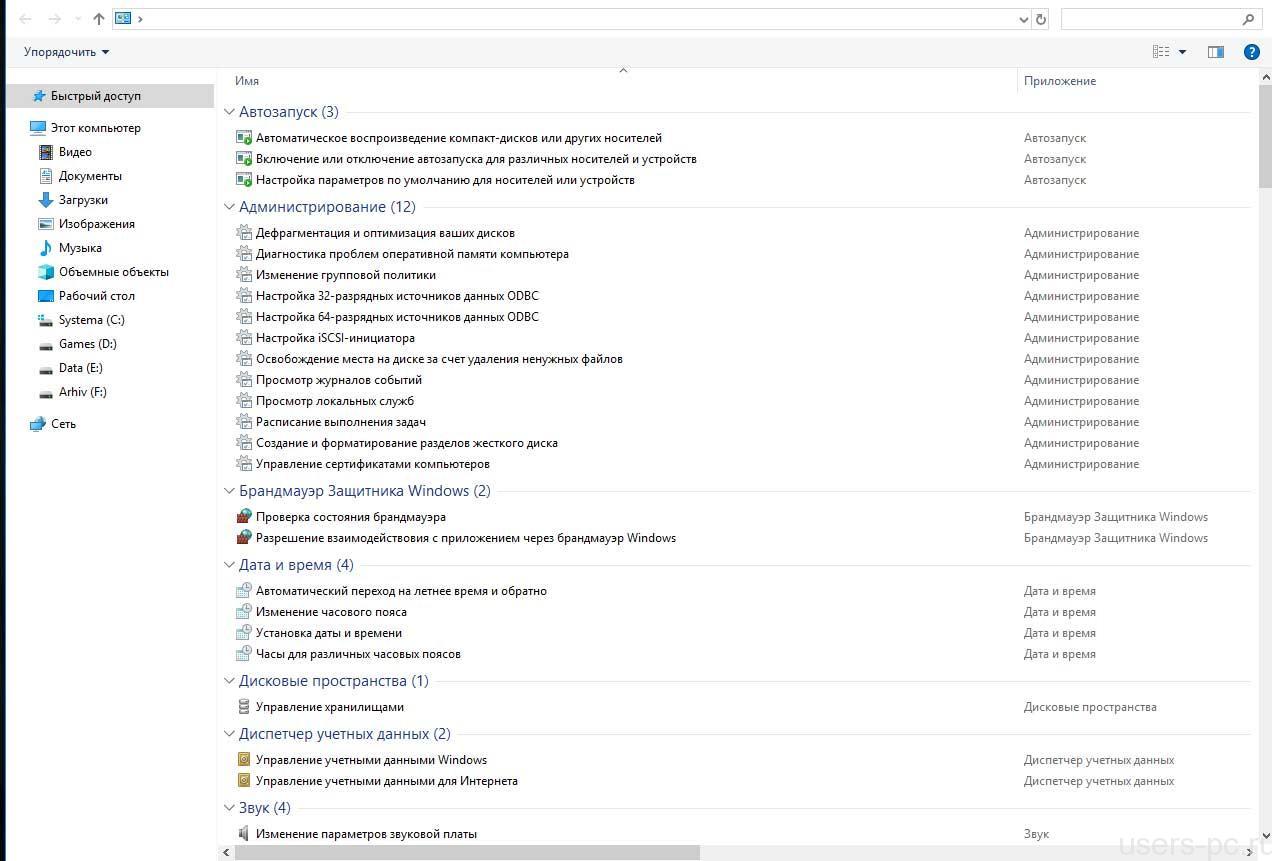Collapse the Администрирование (12) group
Image resolution: width=1272 pixels, height=861 pixels.
coord(230,207)
